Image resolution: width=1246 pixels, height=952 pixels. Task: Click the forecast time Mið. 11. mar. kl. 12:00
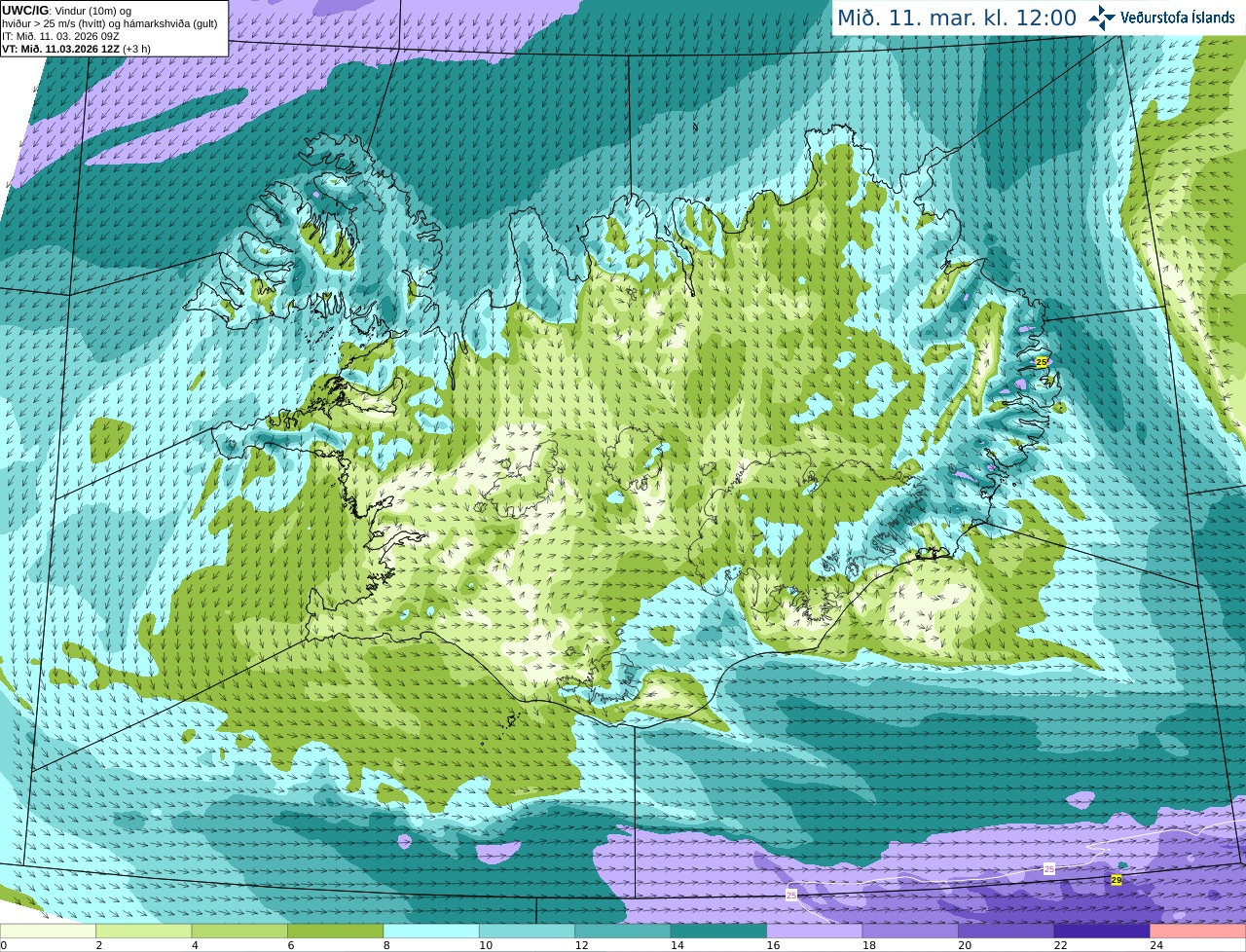coord(957,18)
